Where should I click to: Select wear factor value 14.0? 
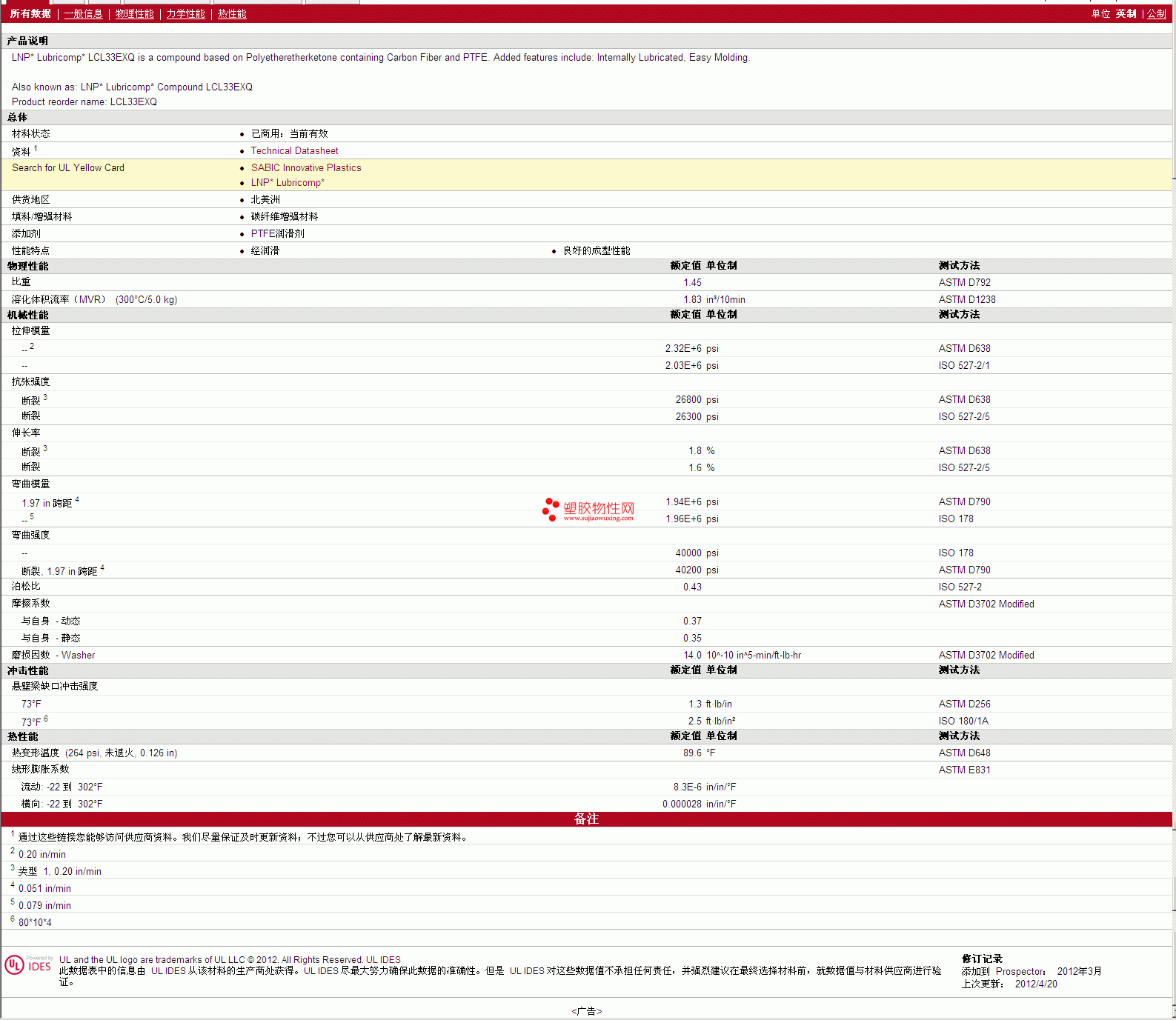[692, 655]
